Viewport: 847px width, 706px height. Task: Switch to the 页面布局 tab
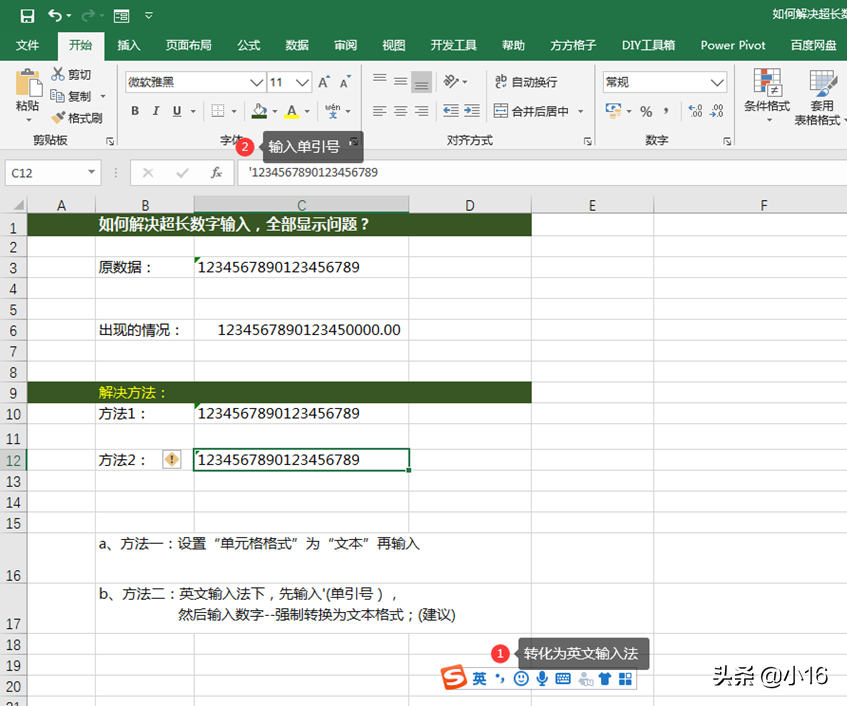tap(189, 45)
